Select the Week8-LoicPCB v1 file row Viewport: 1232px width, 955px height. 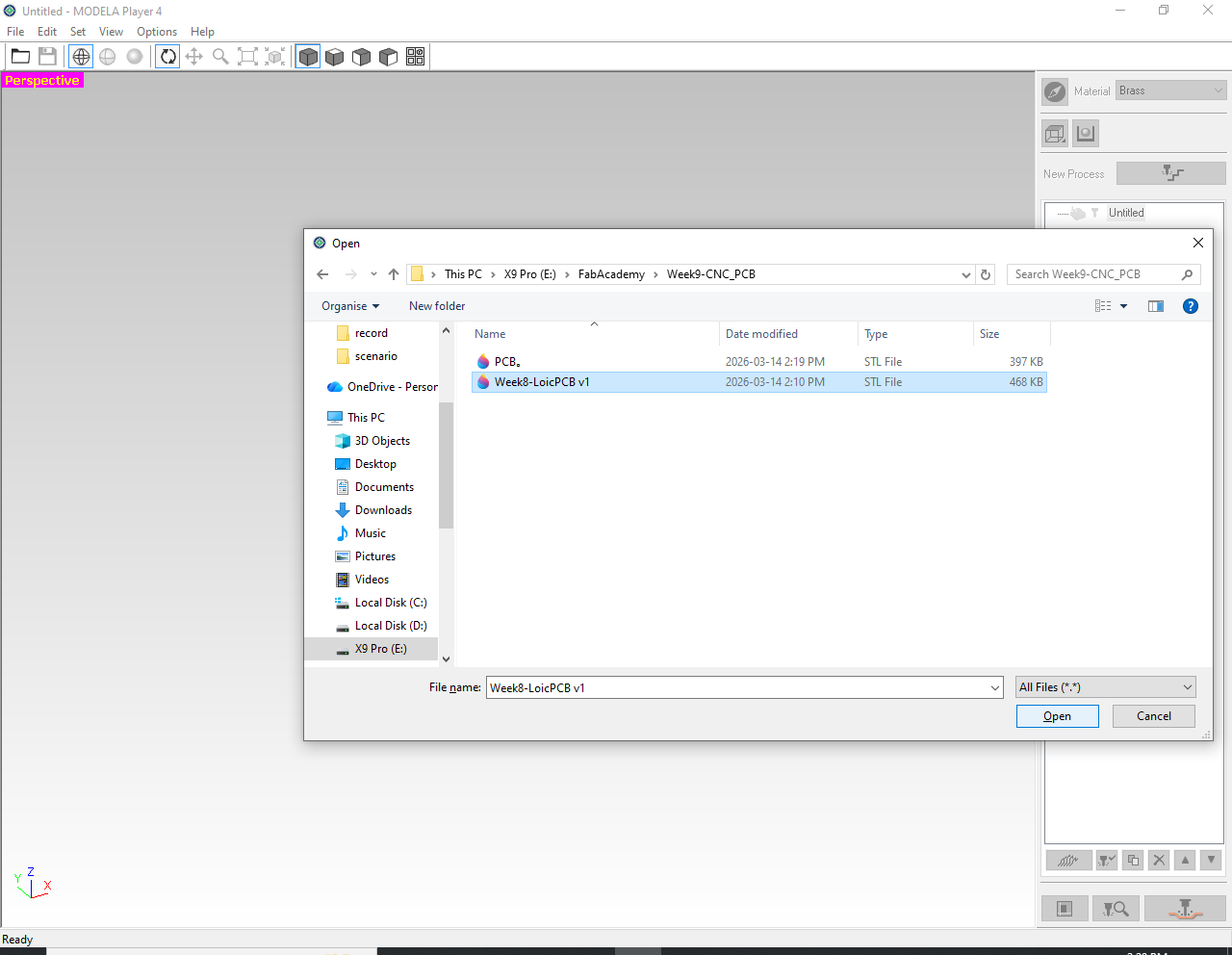758,382
